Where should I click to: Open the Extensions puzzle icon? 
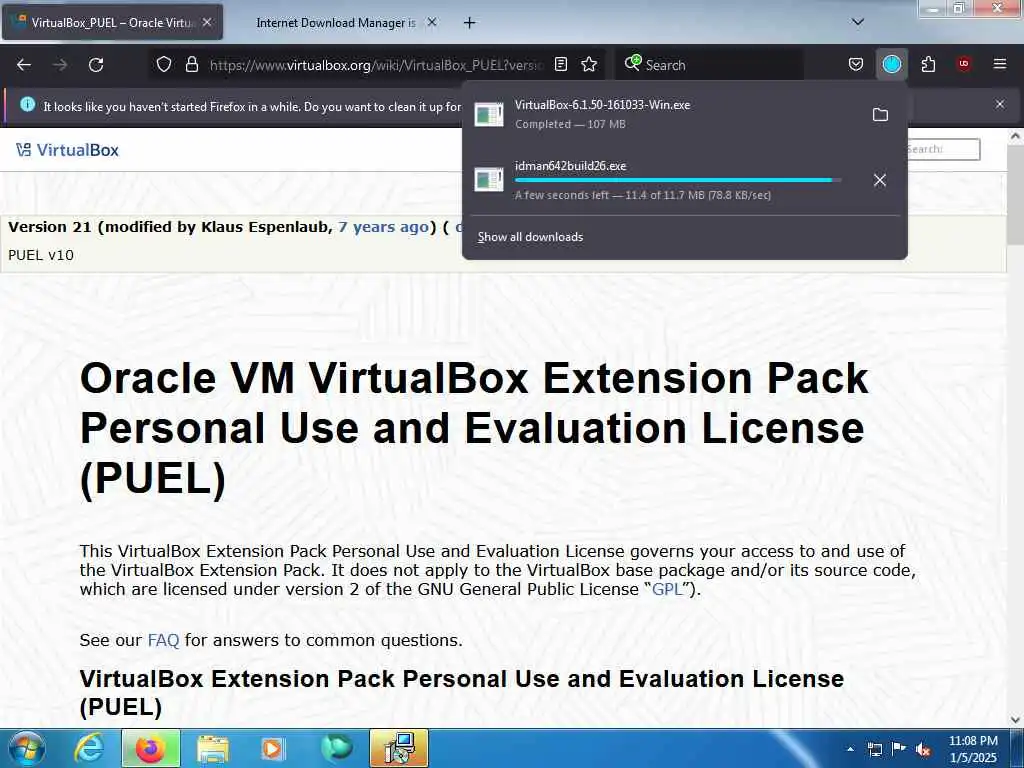(x=928, y=64)
